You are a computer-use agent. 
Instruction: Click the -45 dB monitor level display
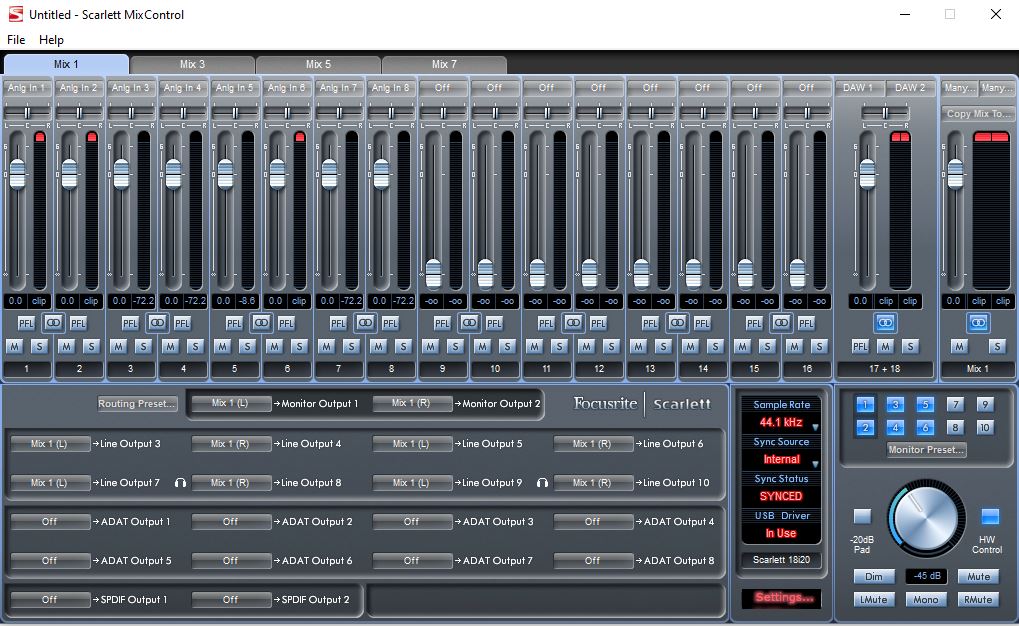click(927, 576)
